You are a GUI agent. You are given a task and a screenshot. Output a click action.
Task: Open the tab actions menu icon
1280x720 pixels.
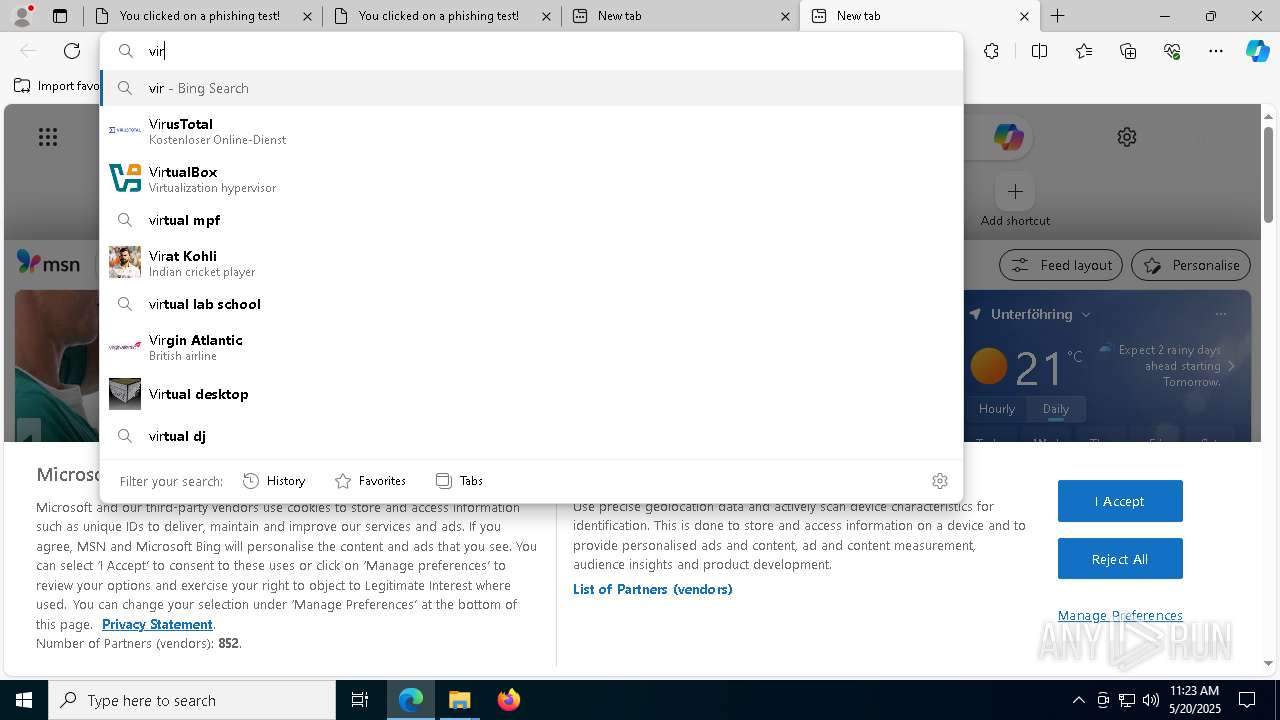pos(60,16)
